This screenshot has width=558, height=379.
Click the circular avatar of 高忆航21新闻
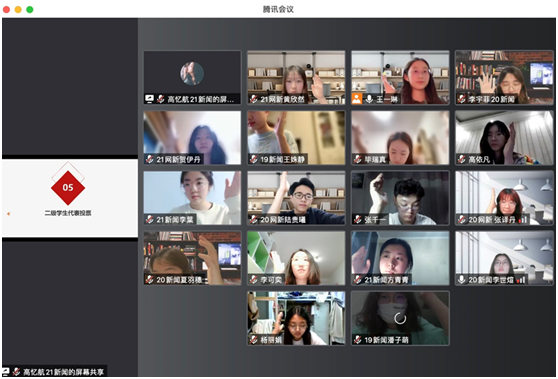coord(192,74)
